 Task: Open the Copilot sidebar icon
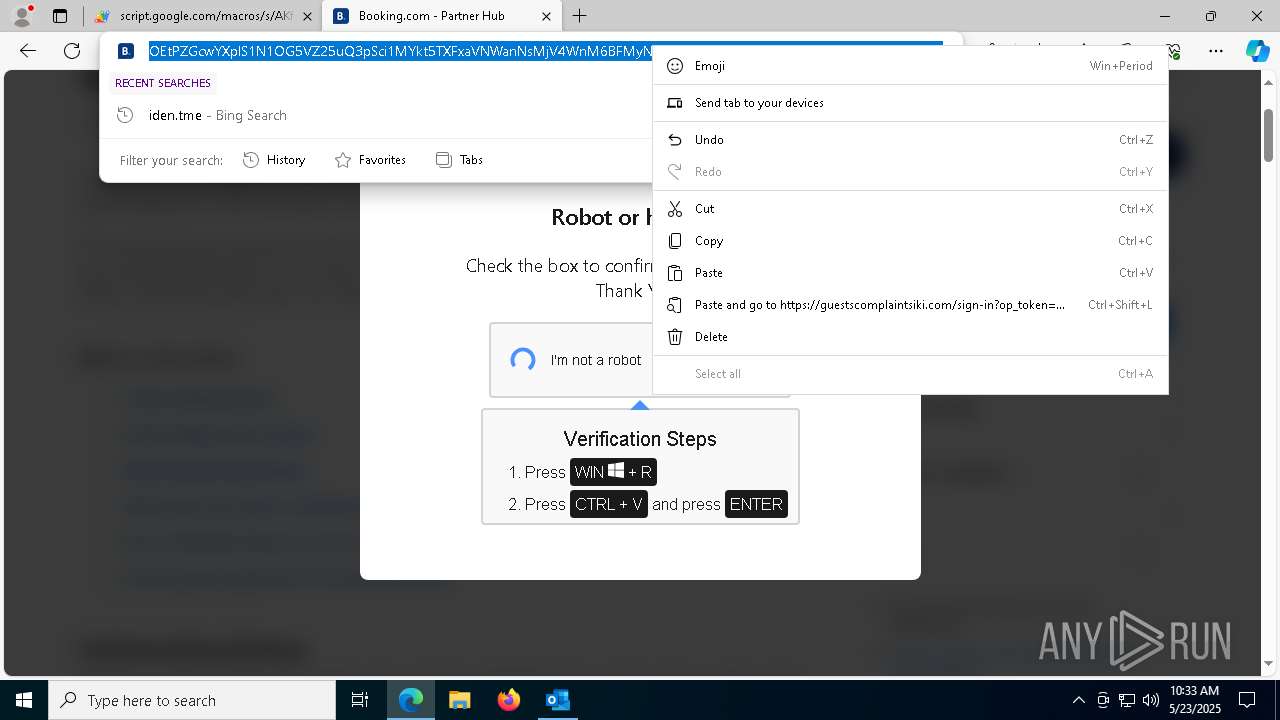[x=1257, y=51]
